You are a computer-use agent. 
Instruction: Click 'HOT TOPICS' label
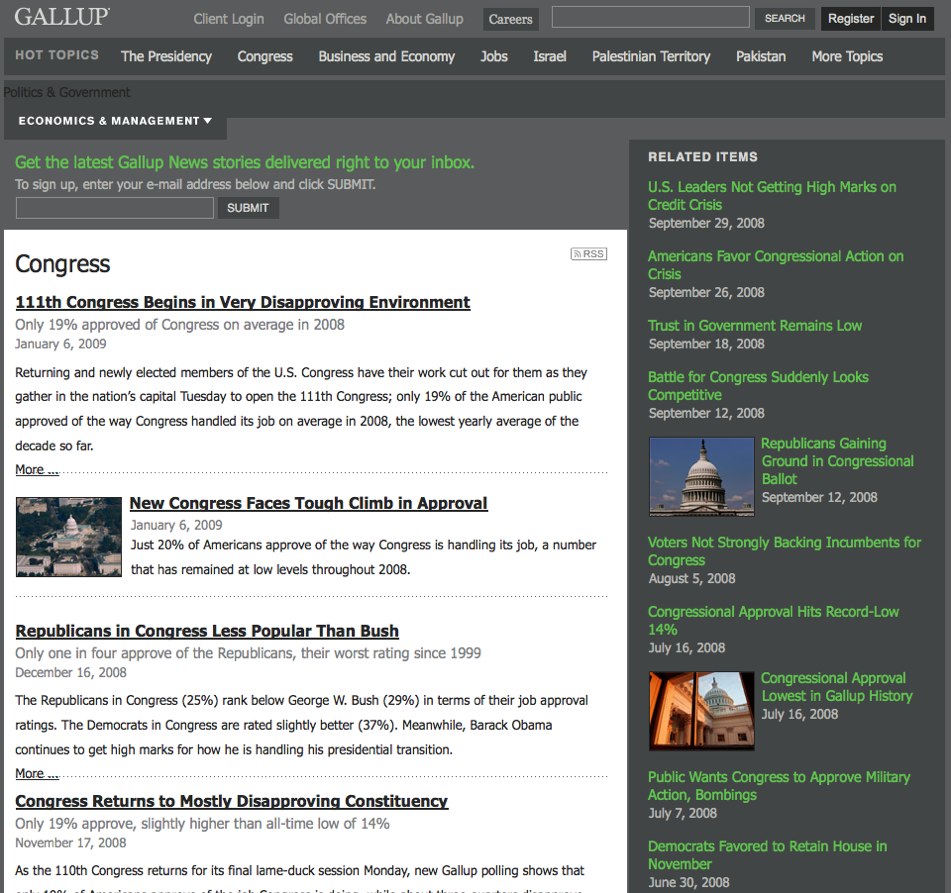point(57,55)
